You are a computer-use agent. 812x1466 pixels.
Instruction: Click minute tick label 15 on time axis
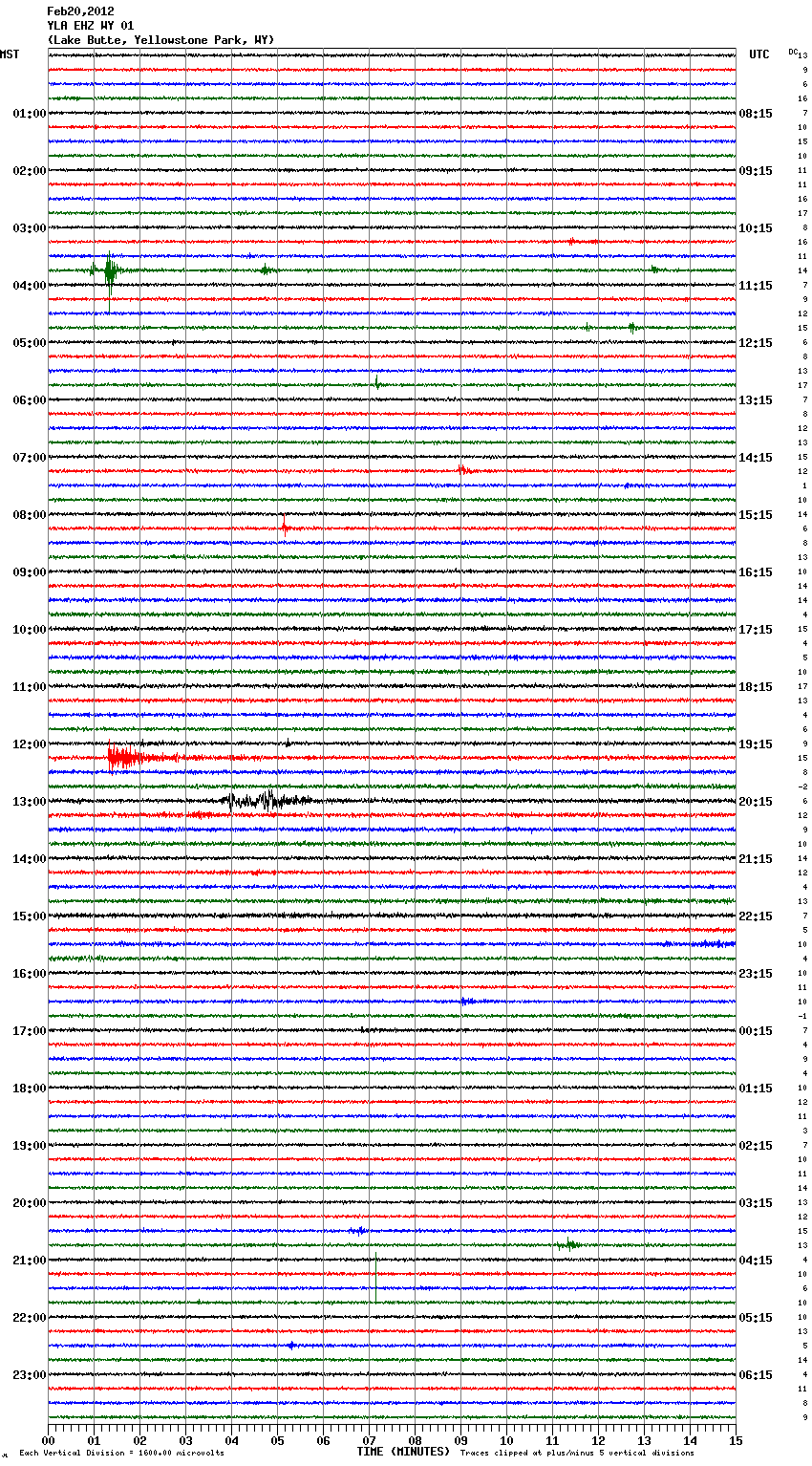click(736, 1440)
